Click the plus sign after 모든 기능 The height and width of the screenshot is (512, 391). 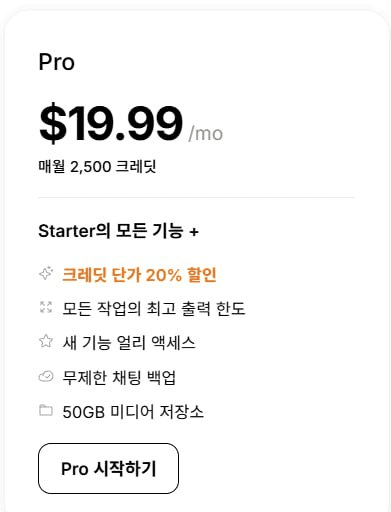pos(194,231)
